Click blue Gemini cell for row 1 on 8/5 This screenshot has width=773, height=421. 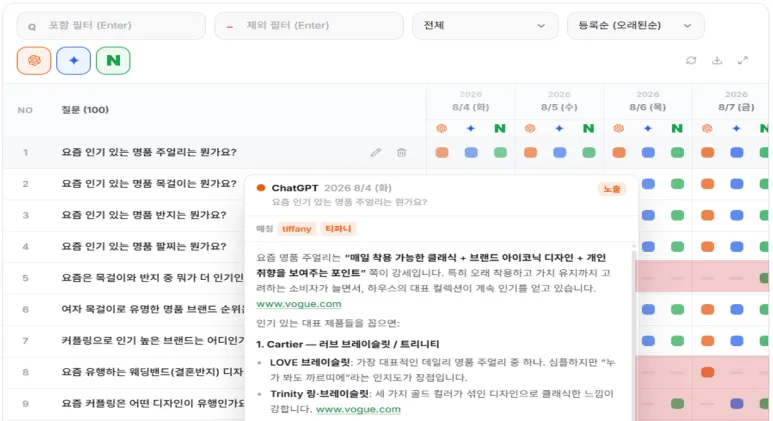[560, 152]
